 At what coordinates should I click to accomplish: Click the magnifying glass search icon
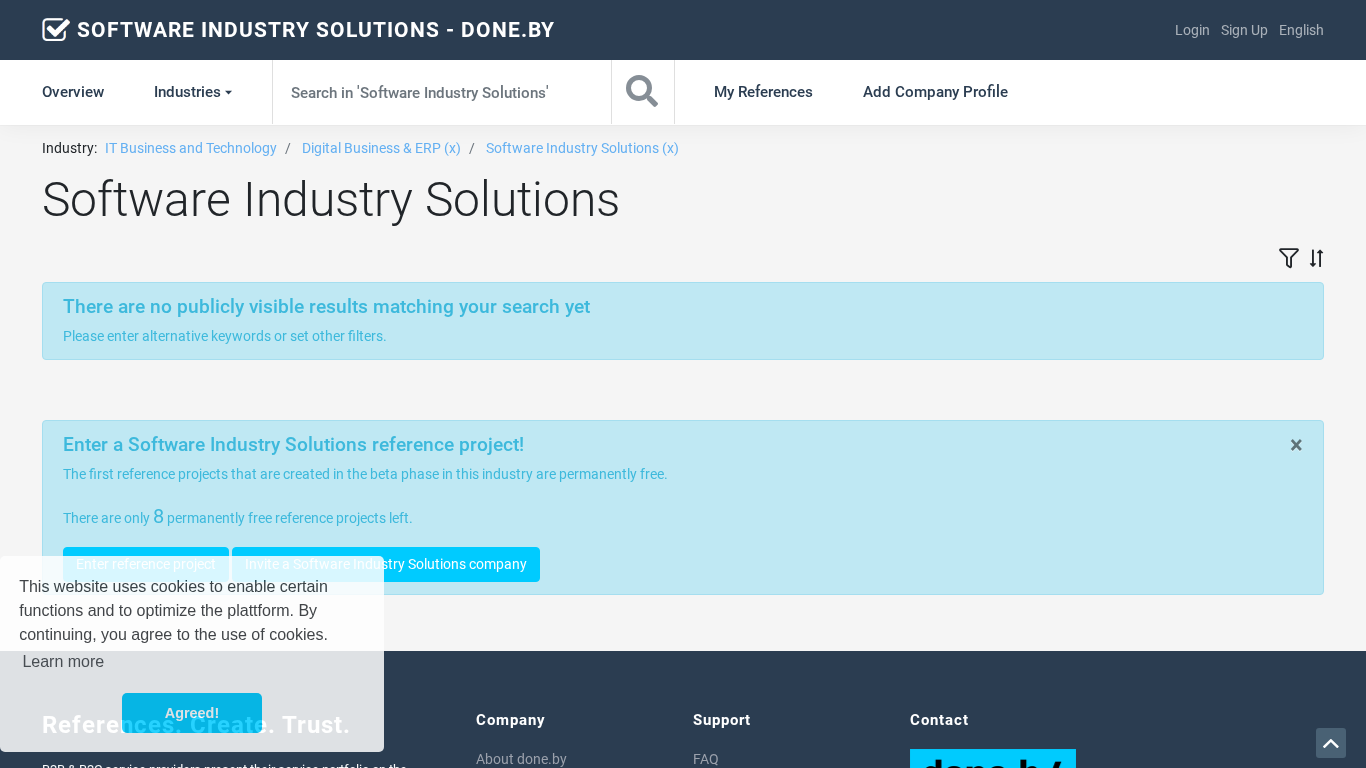click(642, 92)
